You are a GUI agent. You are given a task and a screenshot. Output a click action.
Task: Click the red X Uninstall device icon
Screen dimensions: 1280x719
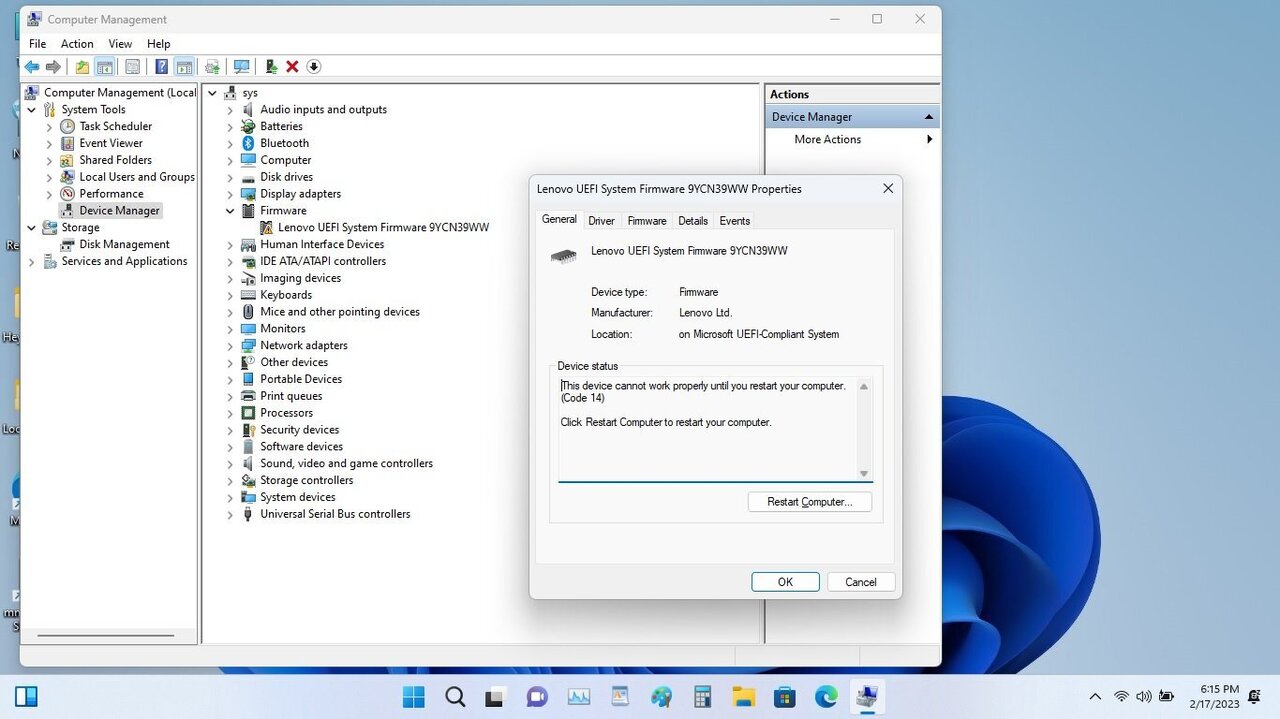point(292,66)
